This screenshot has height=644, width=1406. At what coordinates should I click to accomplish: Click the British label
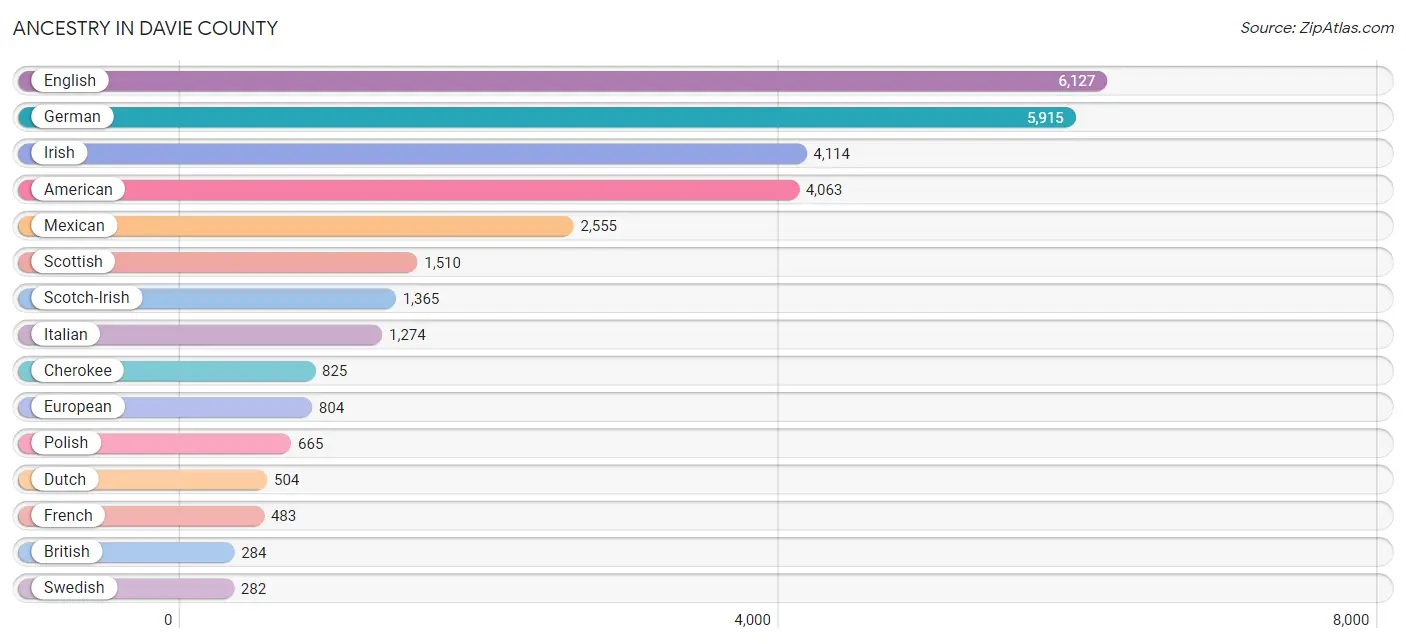(x=67, y=551)
